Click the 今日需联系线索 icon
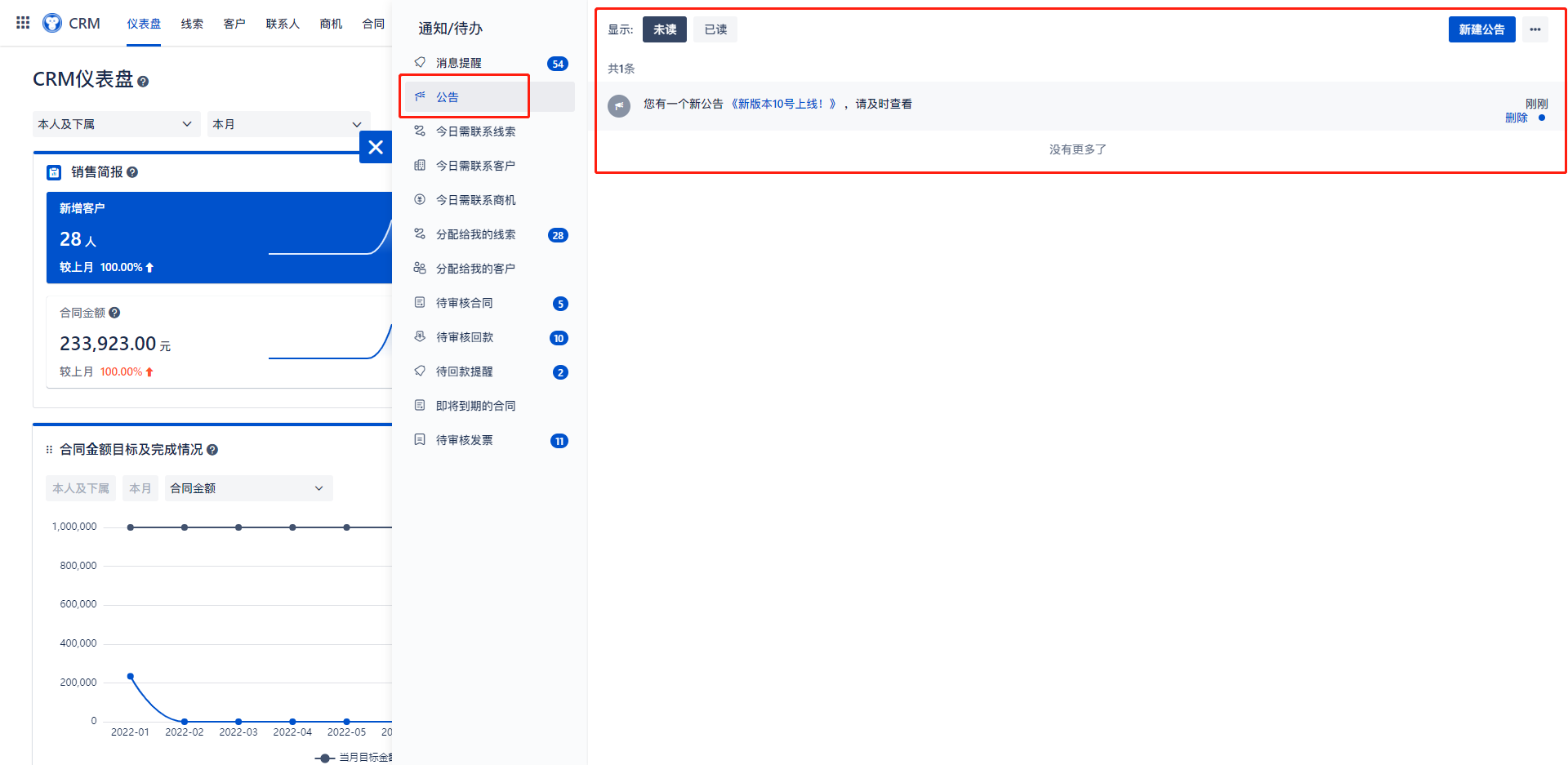This screenshot has height=765, width=1568. point(420,131)
